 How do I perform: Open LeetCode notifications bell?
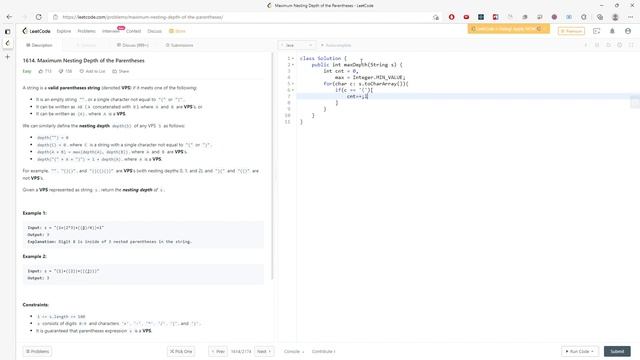[612, 31]
